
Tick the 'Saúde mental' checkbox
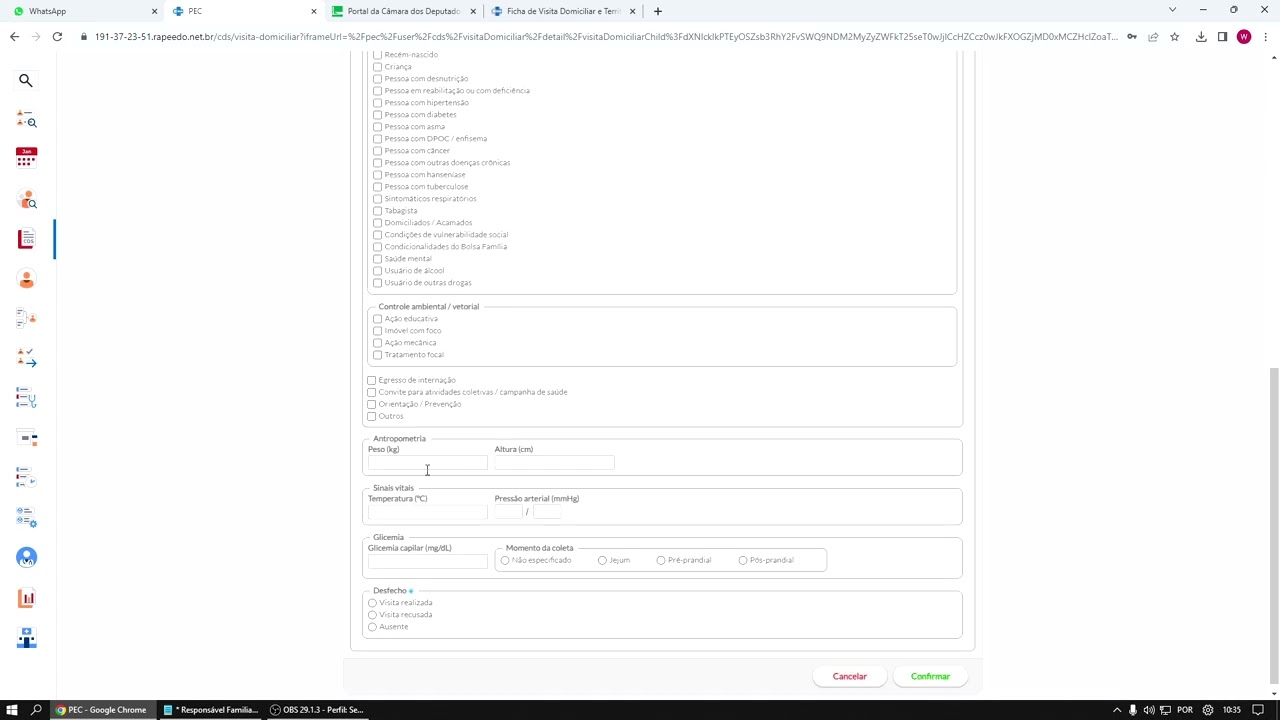pos(377,259)
